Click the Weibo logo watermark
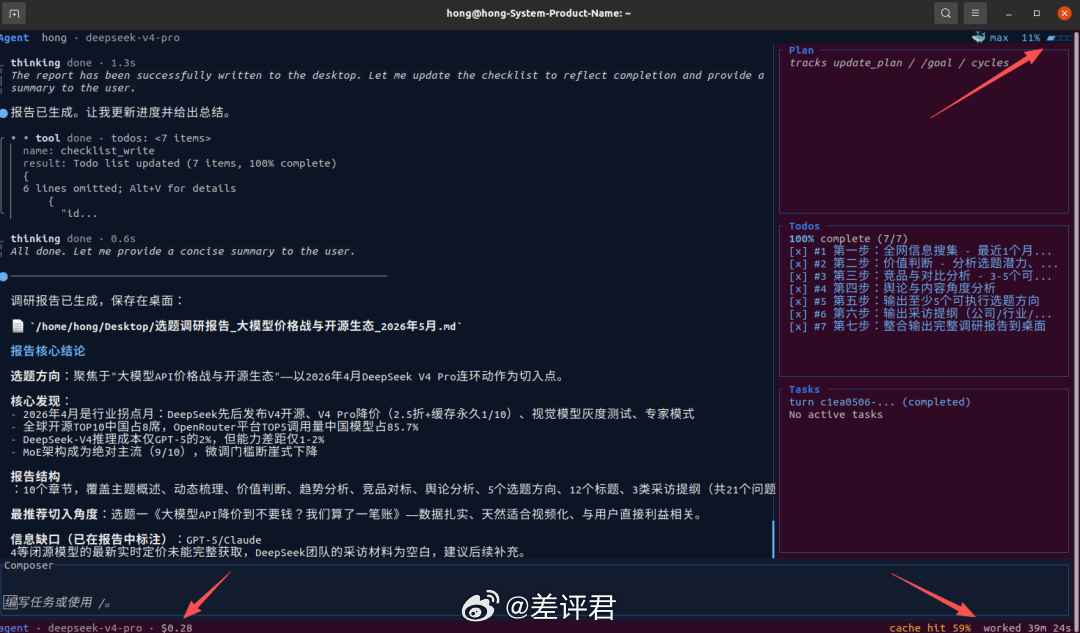The width and height of the screenshot is (1080, 633). tap(480, 606)
